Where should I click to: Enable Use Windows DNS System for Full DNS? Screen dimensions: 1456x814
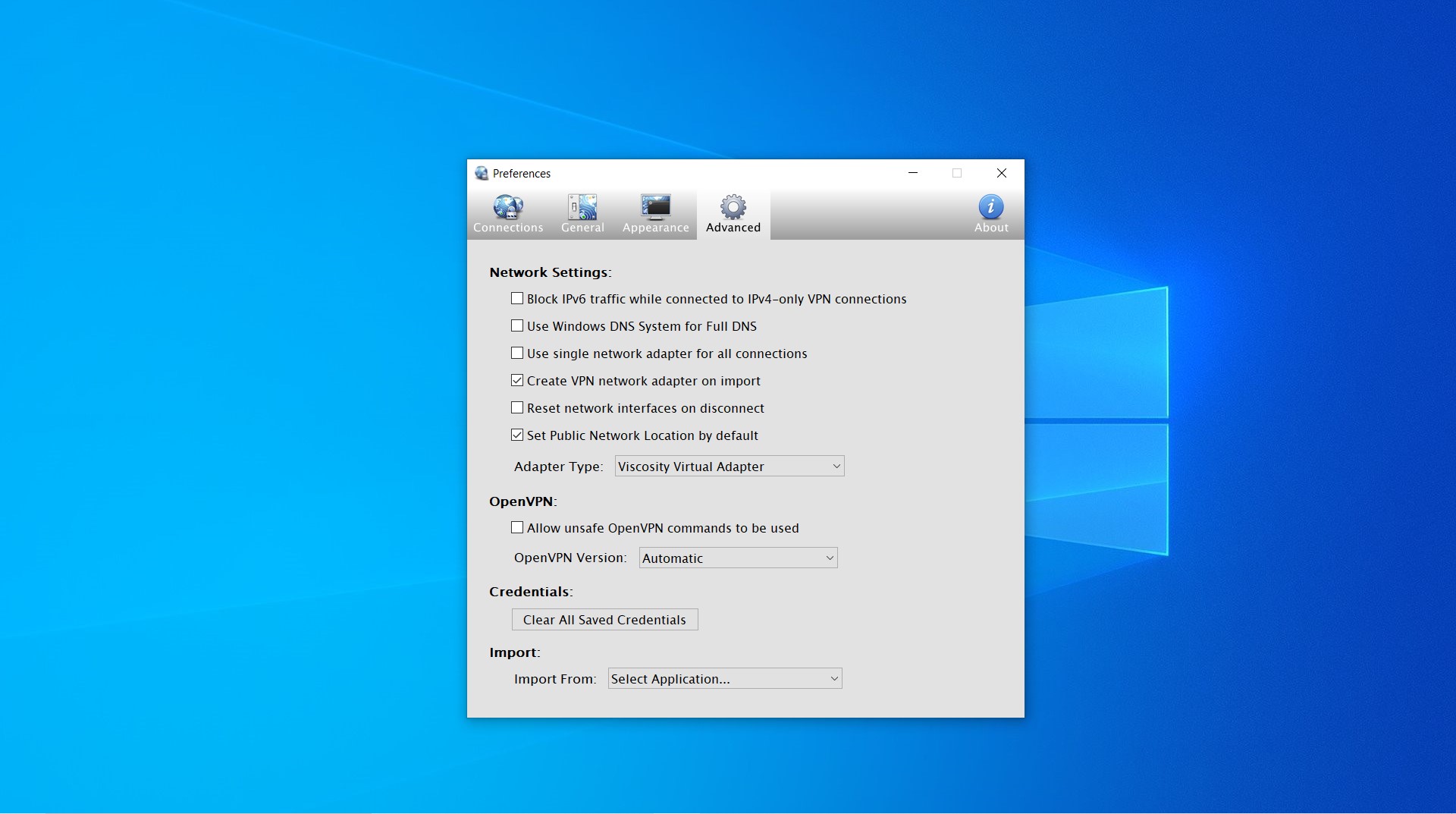click(x=517, y=326)
